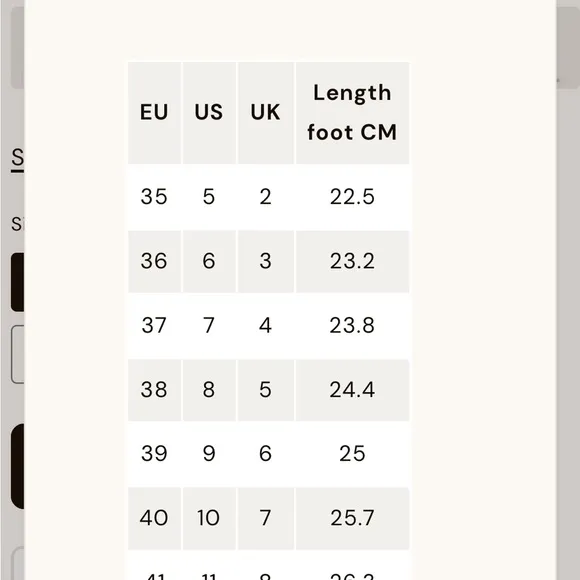The width and height of the screenshot is (580, 580).
Task: Click the US column header
Action: pyautogui.click(x=209, y=112)
